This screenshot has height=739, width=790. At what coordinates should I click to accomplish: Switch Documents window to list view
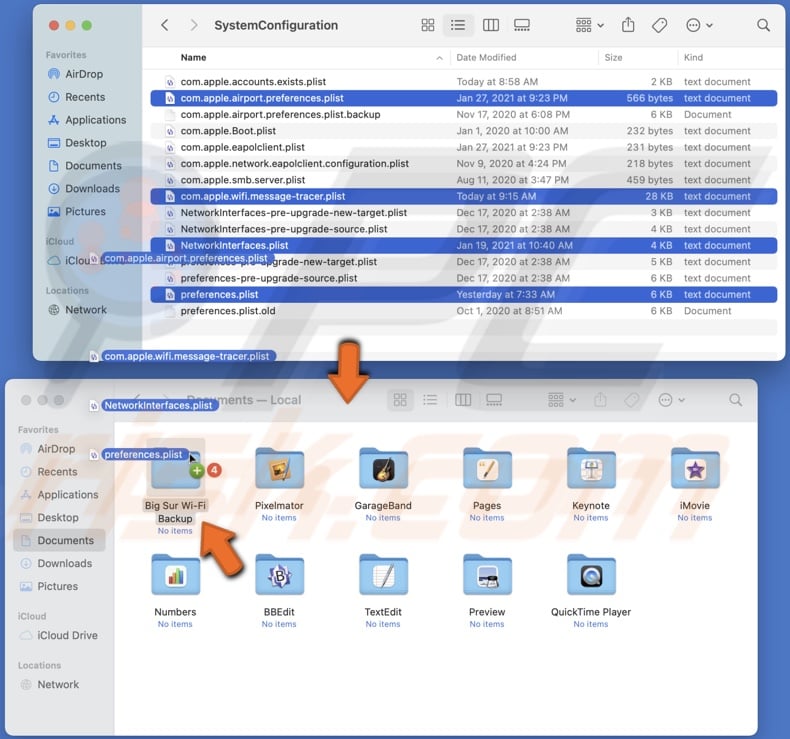[430, 400]
